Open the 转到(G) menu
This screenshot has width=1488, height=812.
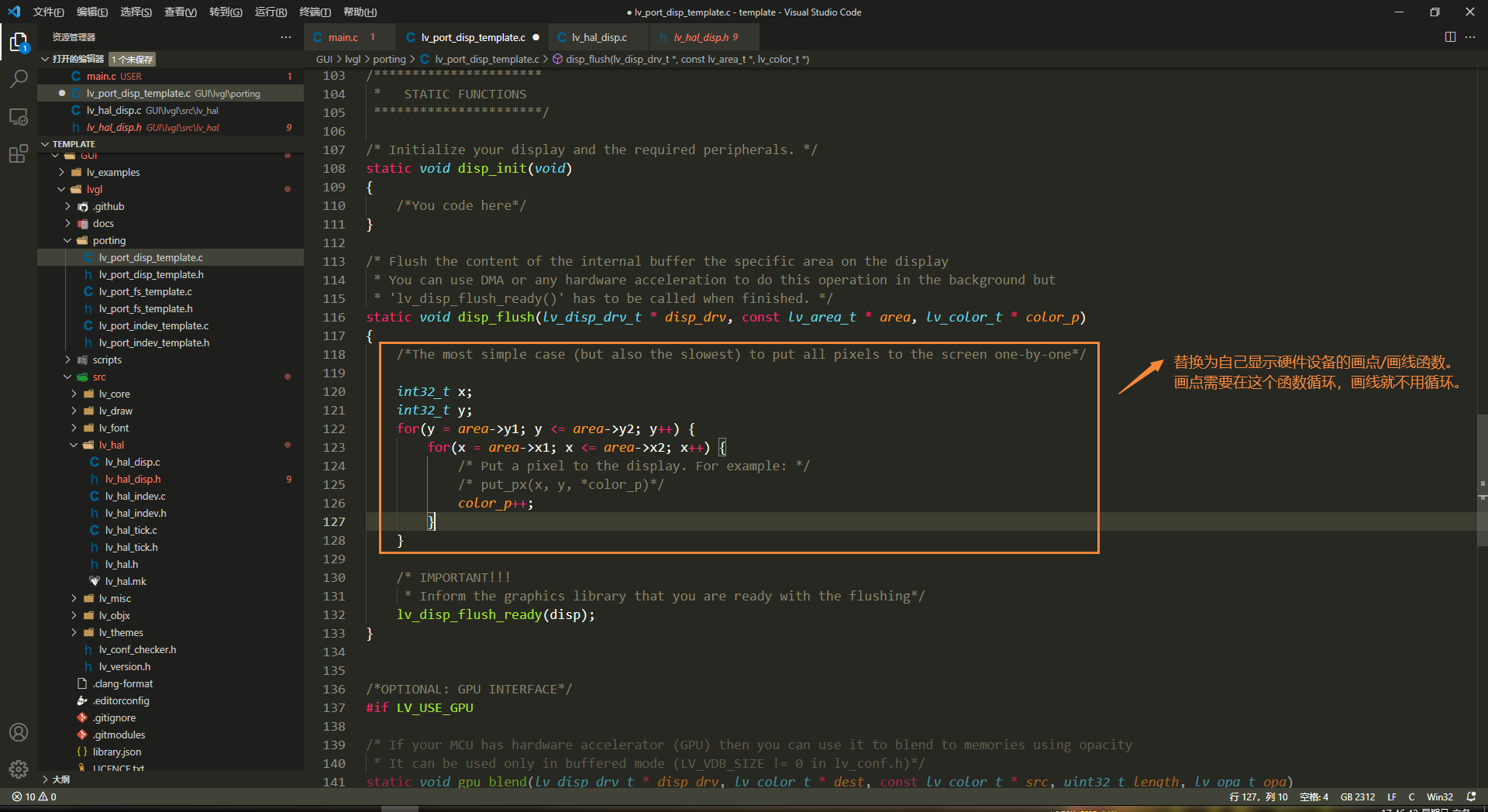226,12
